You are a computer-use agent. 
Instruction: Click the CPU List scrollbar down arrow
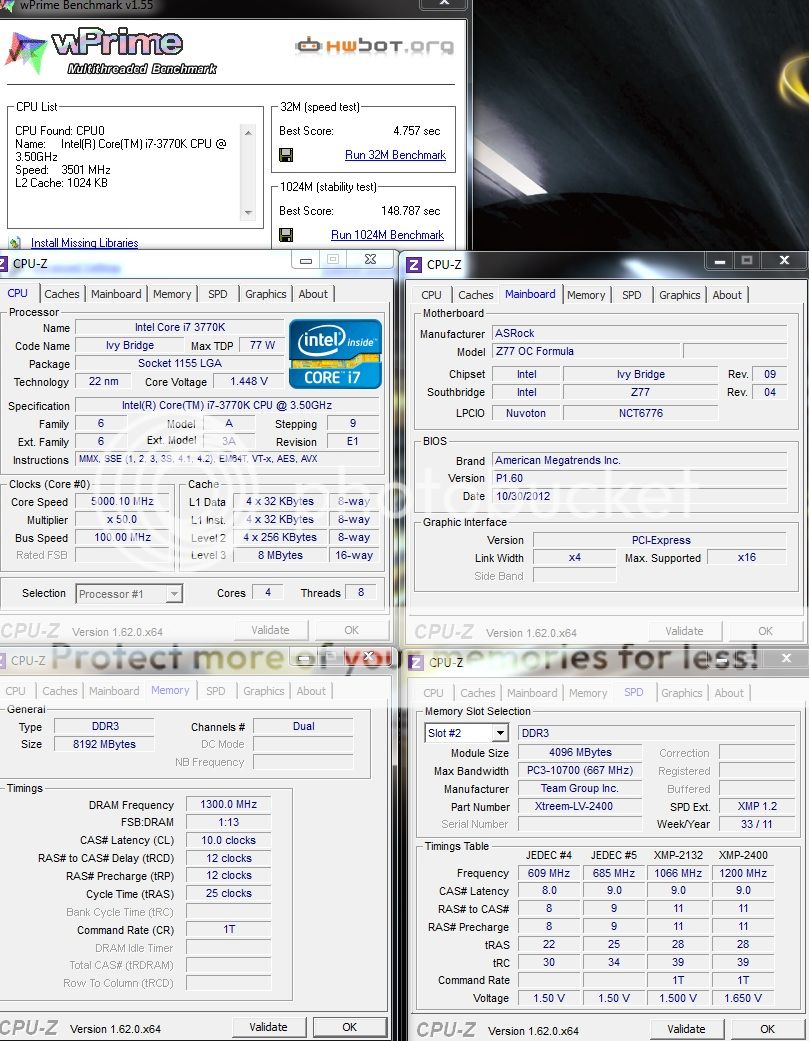(x=248, y=211)
